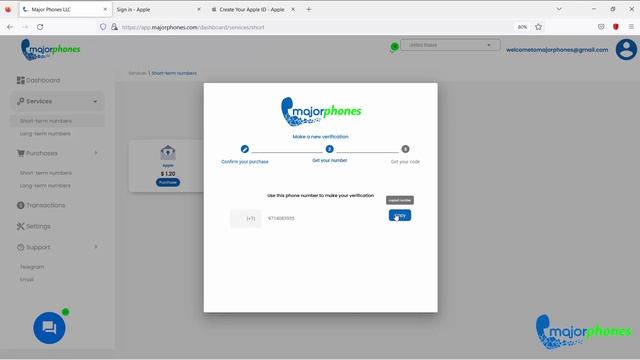Click the Purchases cart icon in sidebar
Image resolution: width=640 pixels, height=360 pixels.
point(20,153)
